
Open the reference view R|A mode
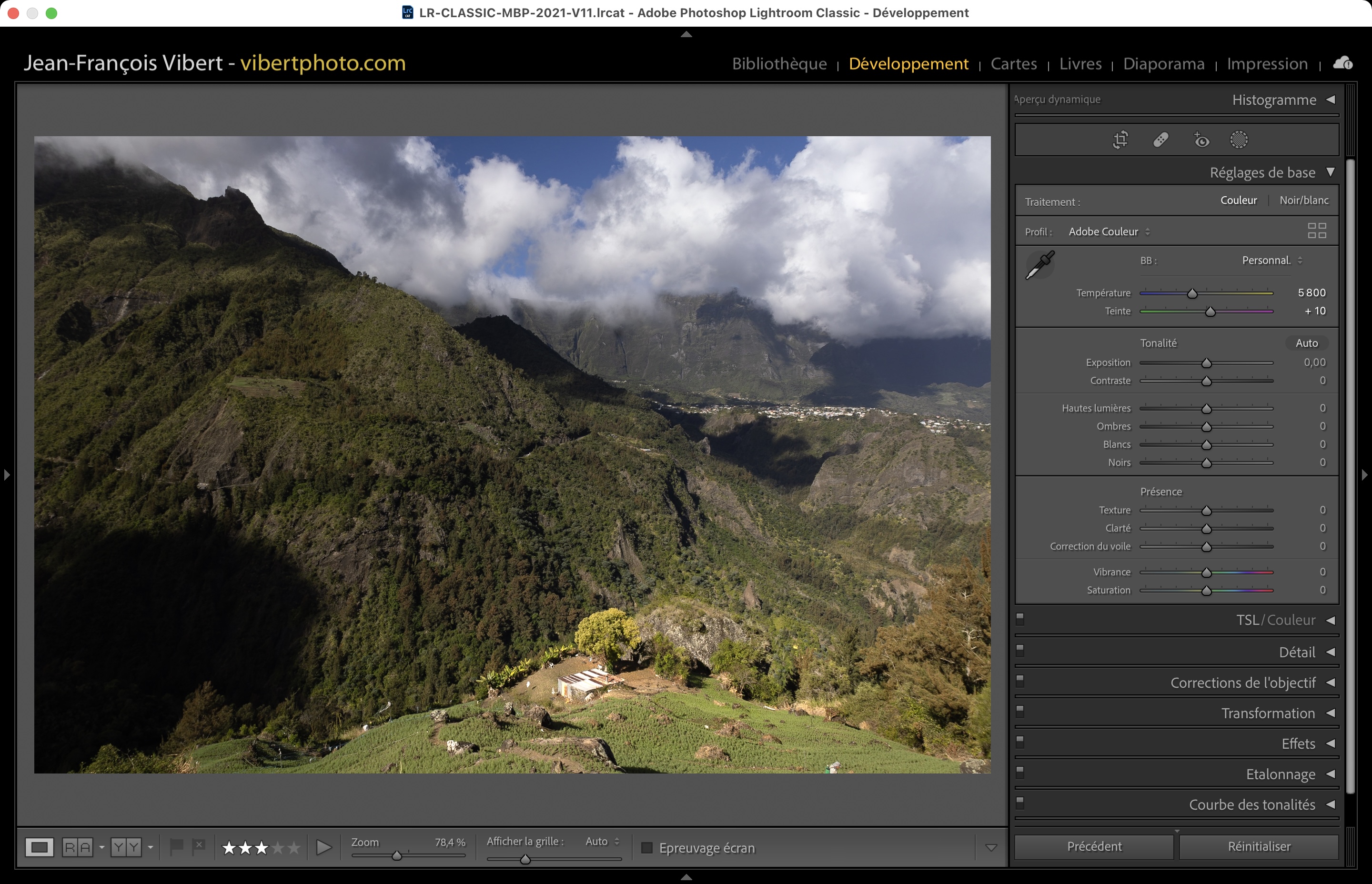click(78, 847)
